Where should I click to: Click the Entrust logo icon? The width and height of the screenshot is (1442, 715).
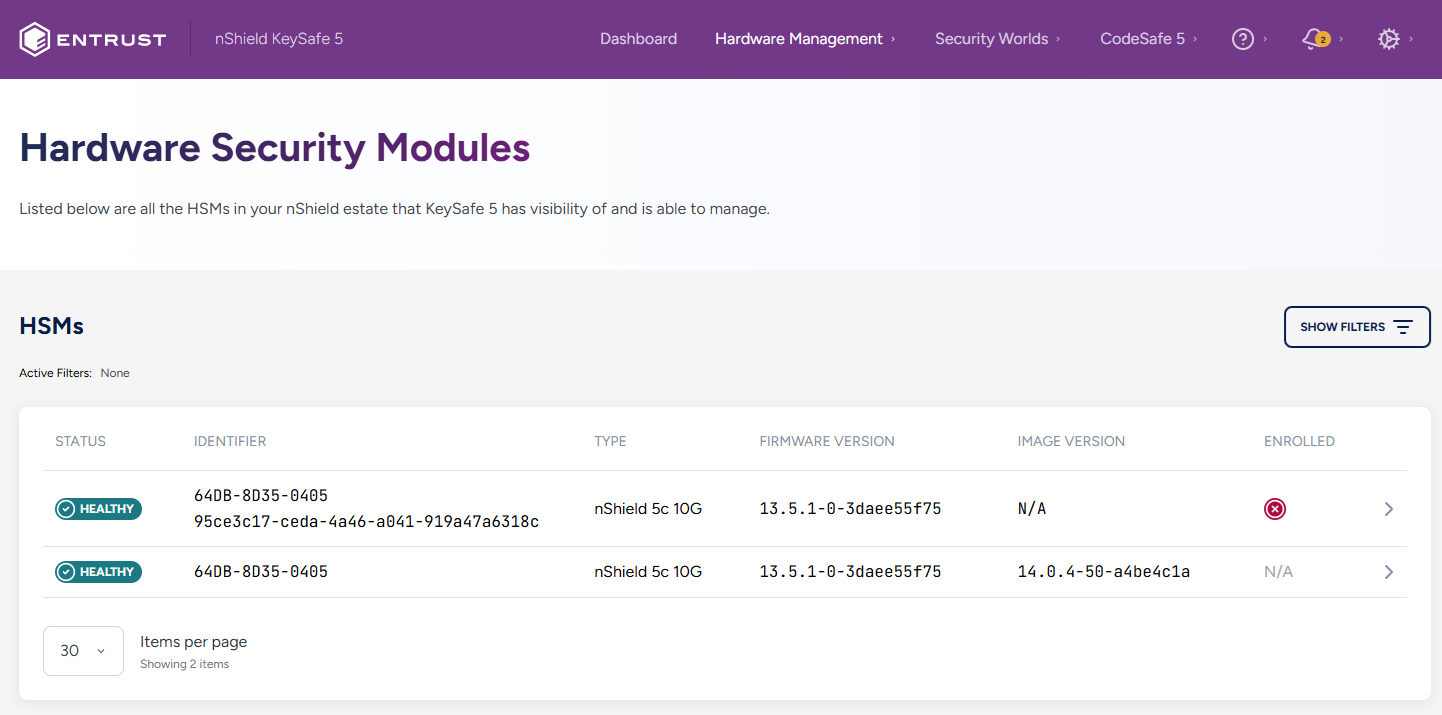tap(35, 39)
